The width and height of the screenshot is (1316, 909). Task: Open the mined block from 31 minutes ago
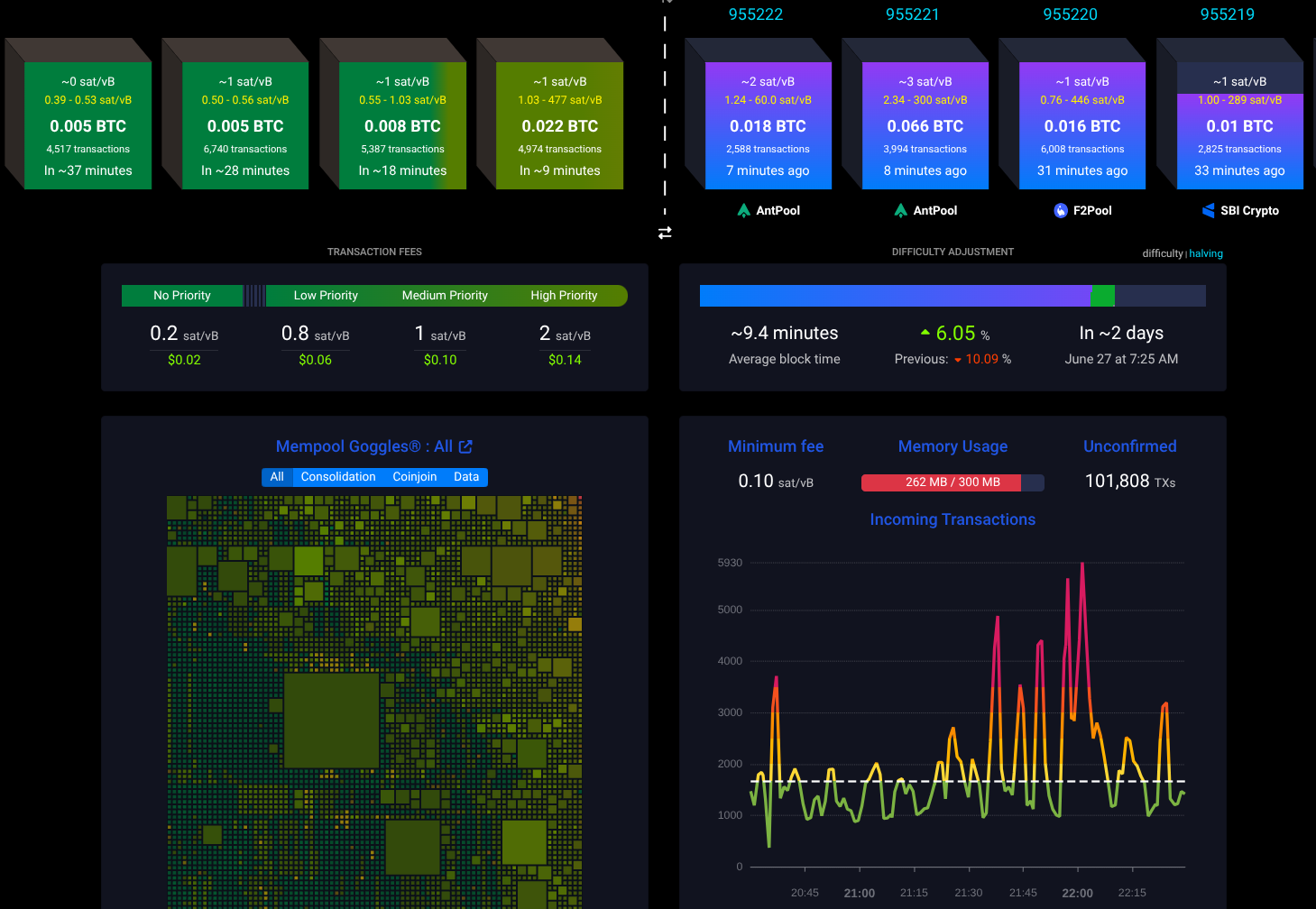point(1082,125)
